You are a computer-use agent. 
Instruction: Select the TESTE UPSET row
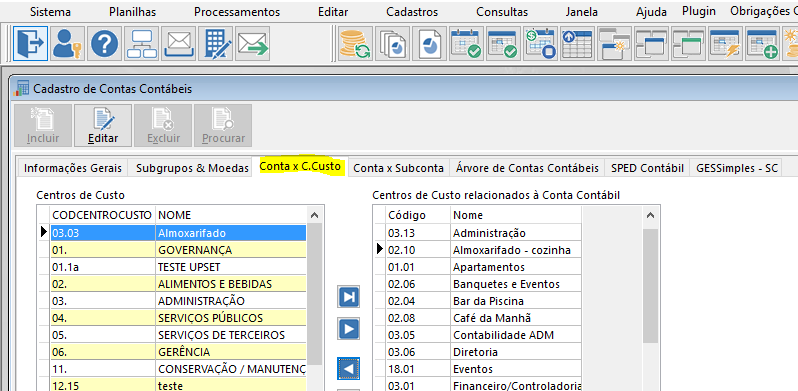tap(178, 267)
